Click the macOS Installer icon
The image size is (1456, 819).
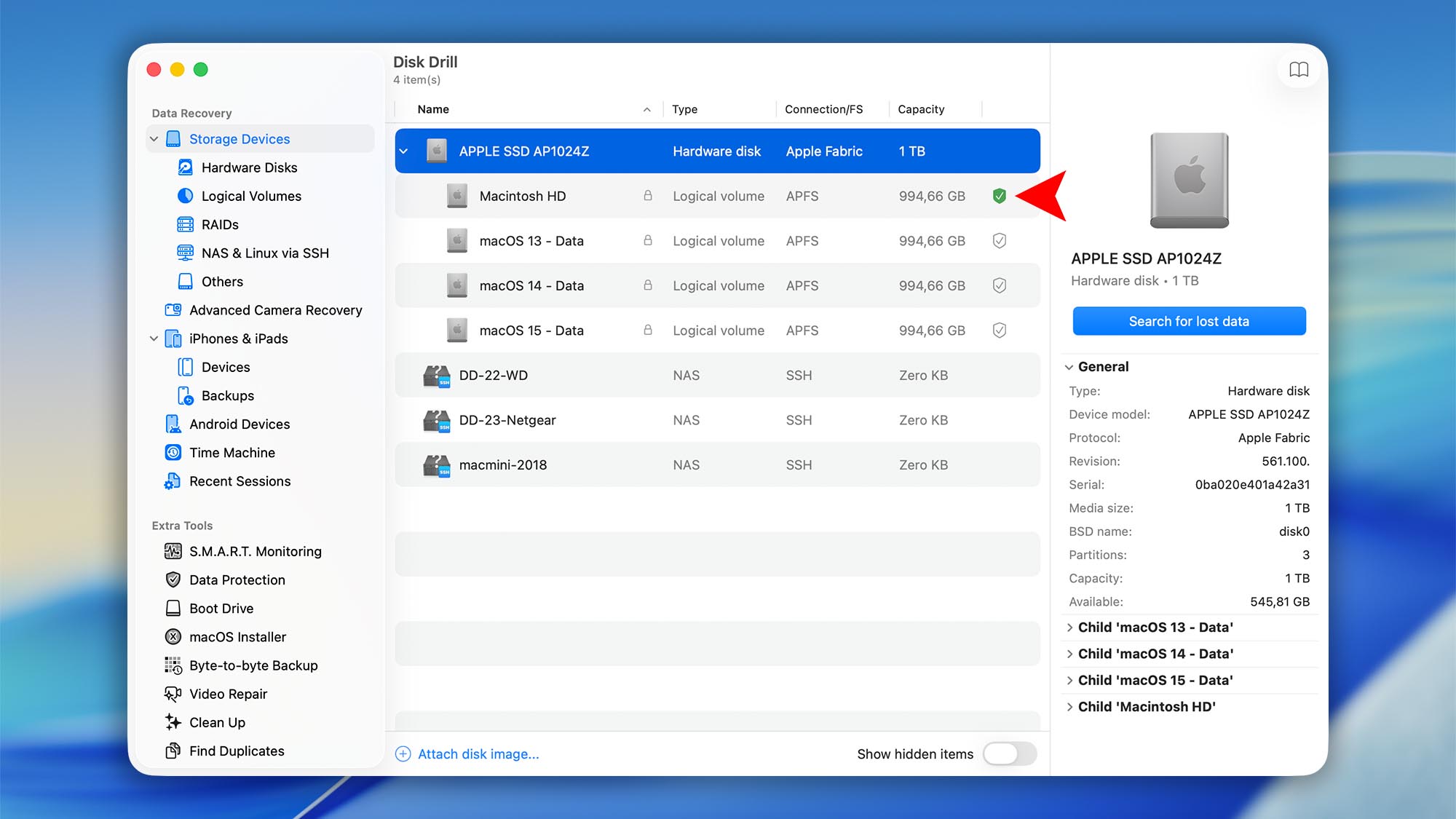pos(173,637)
